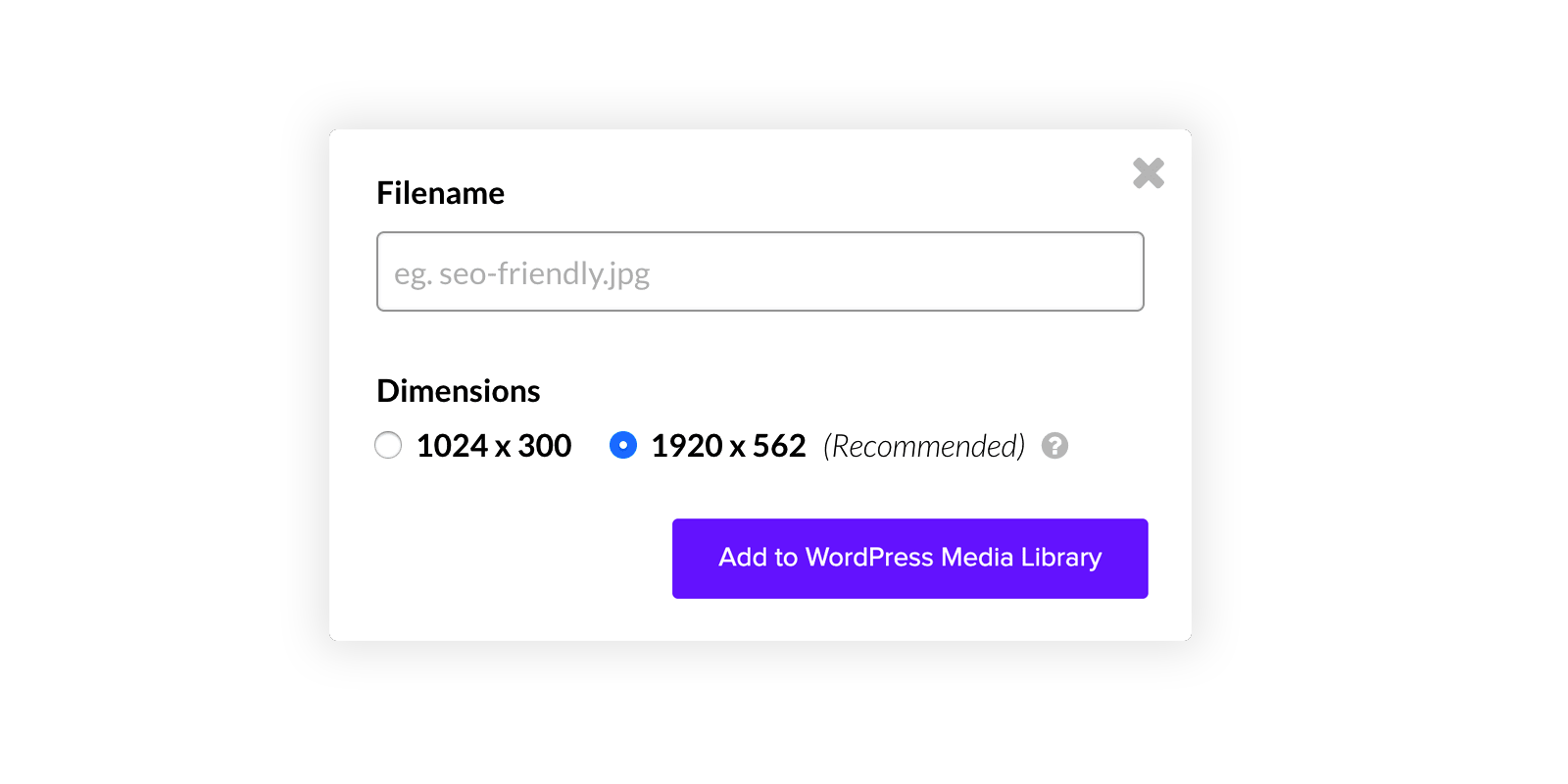Focus the seo-friendly.jpg placeholder field
The height and width of the screenshot is (784, 1568).
point(759,271)
